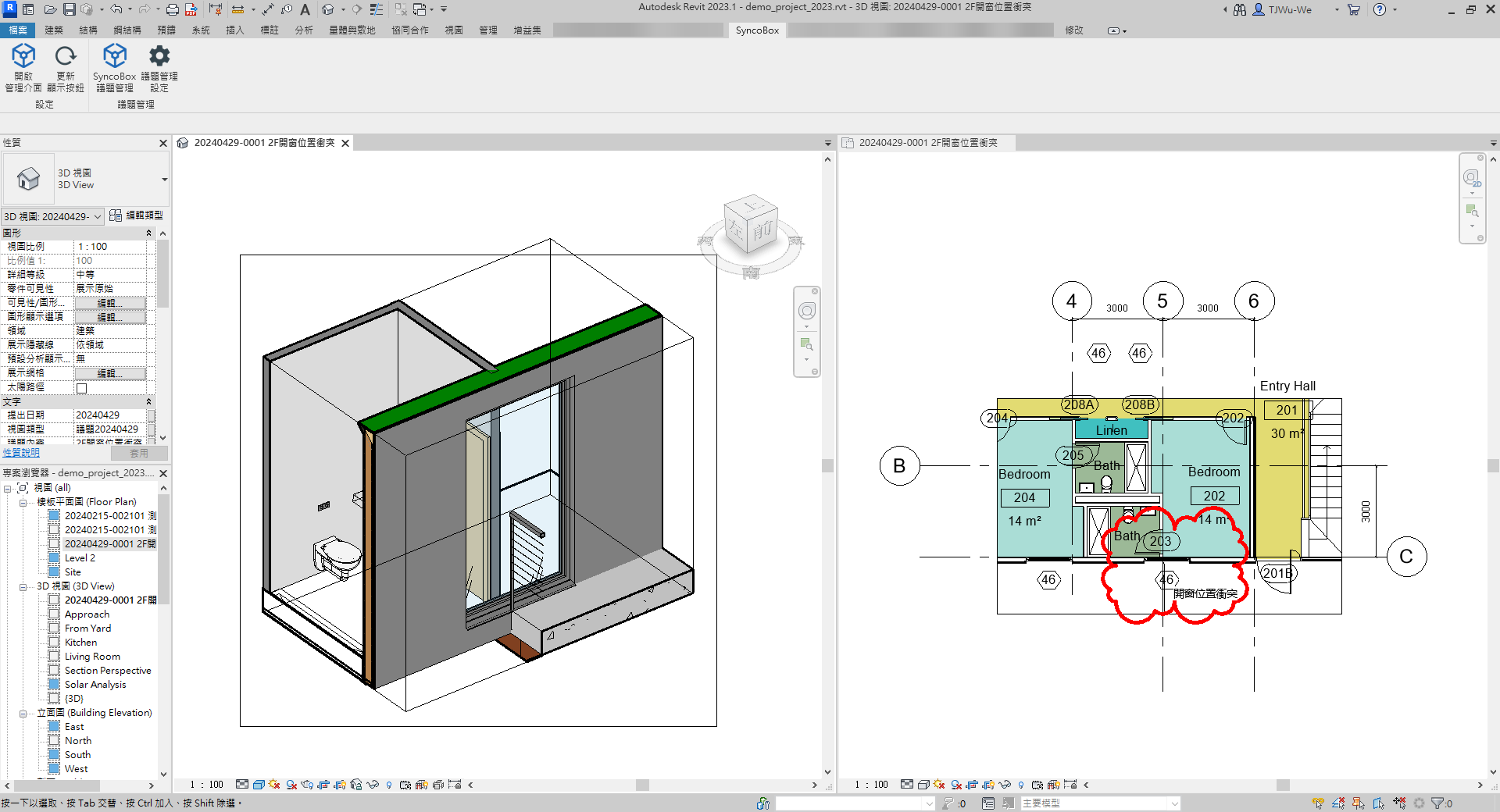1500x812 pixels.
Task: Click the Print icon in quick access toolbar
Action: [173, 9]
